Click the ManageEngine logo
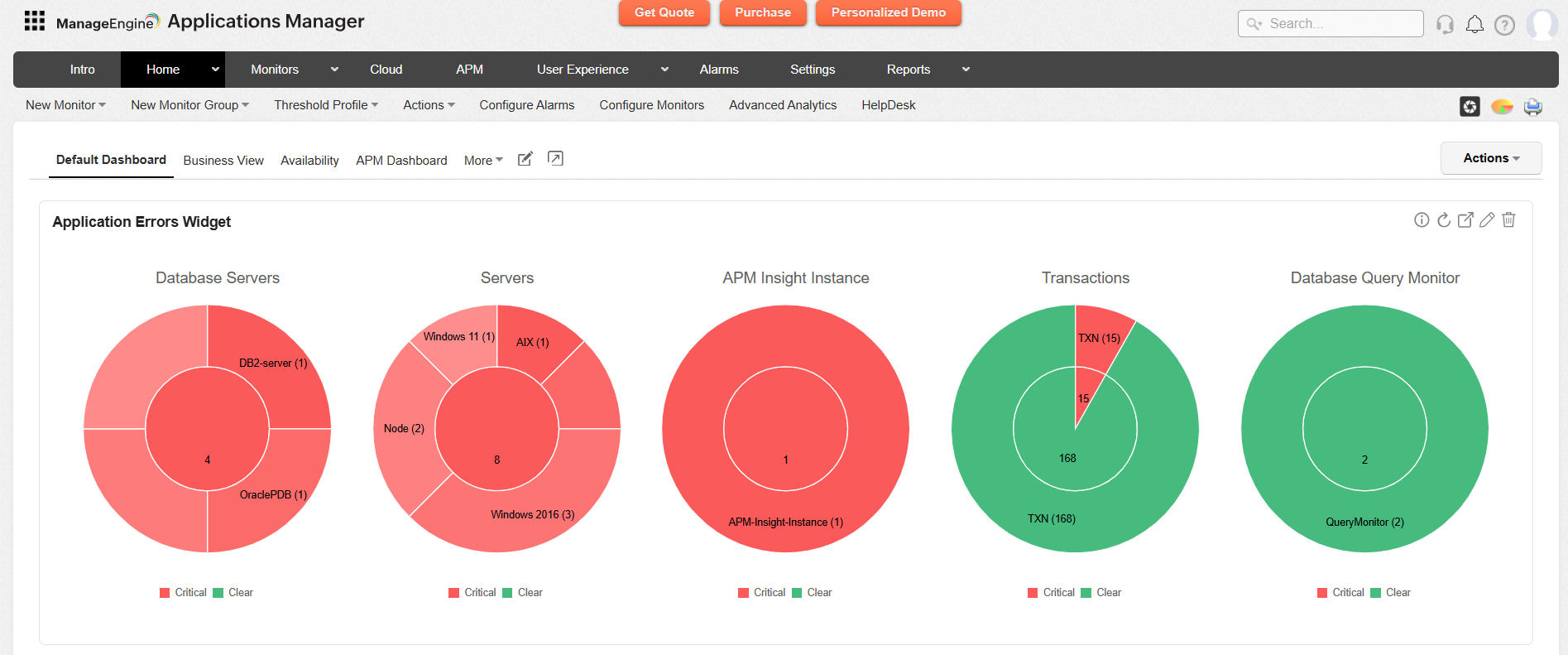 click(108, 22)
